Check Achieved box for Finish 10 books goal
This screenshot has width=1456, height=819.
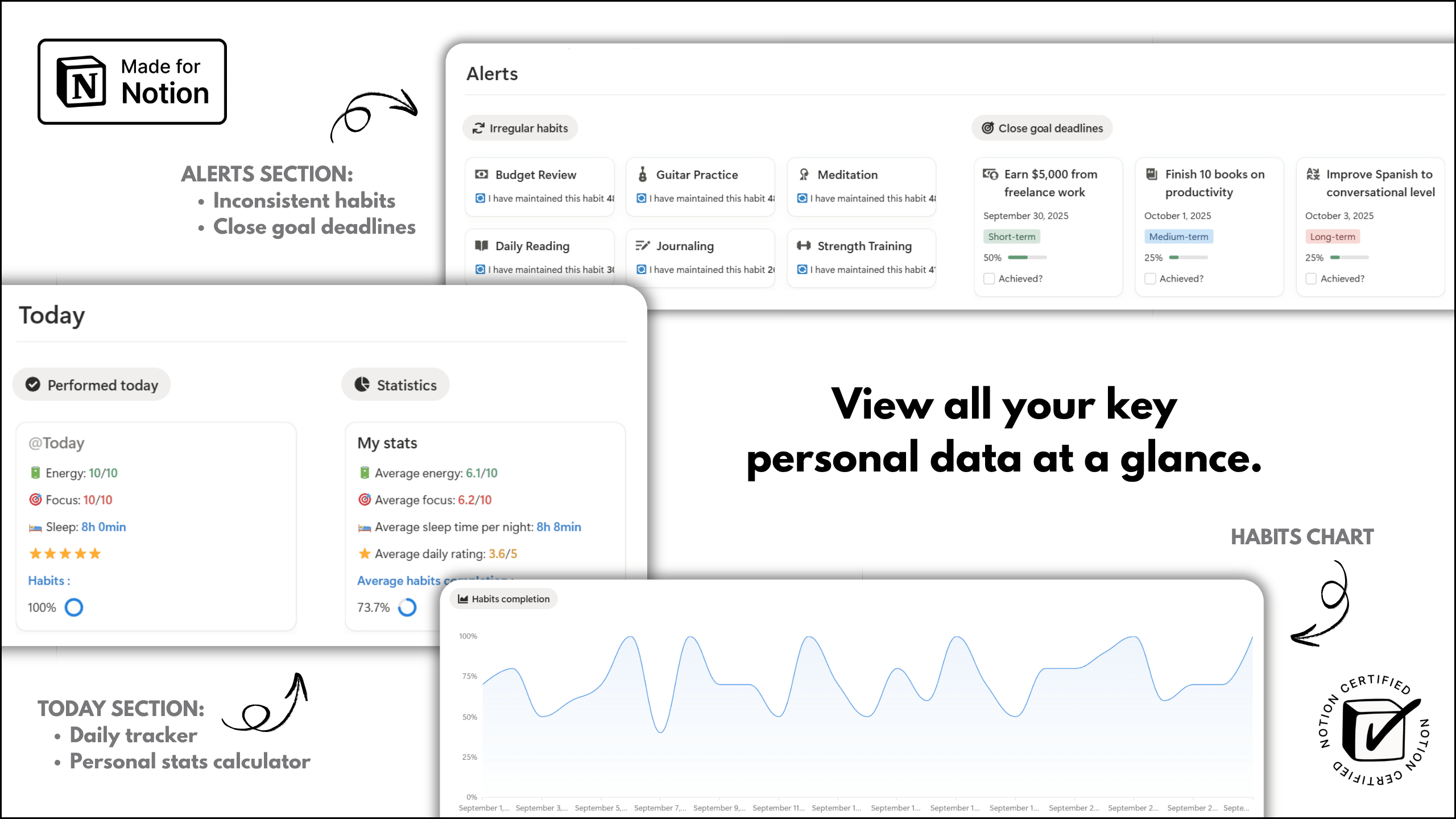tap(1150, 279)
